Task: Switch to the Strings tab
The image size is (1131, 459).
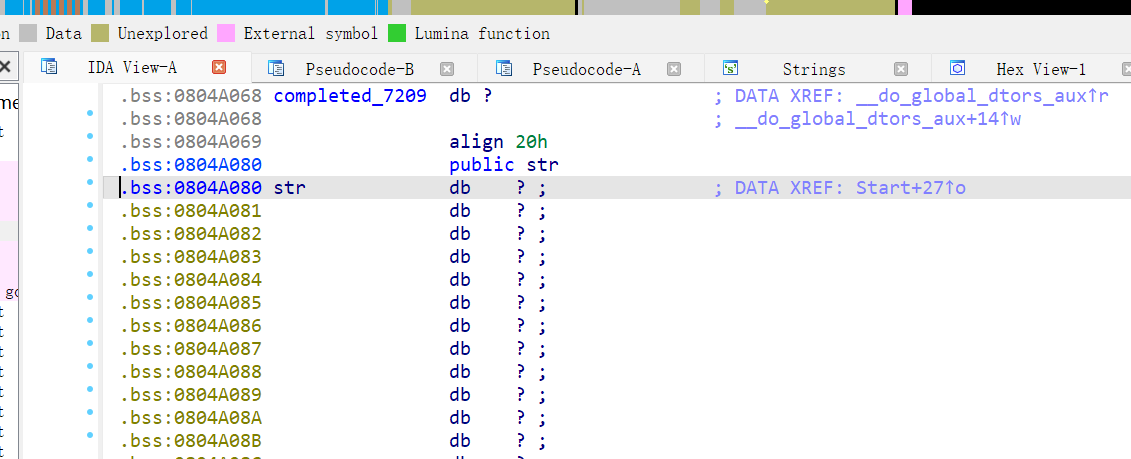Action: click(x=813, y=69)
